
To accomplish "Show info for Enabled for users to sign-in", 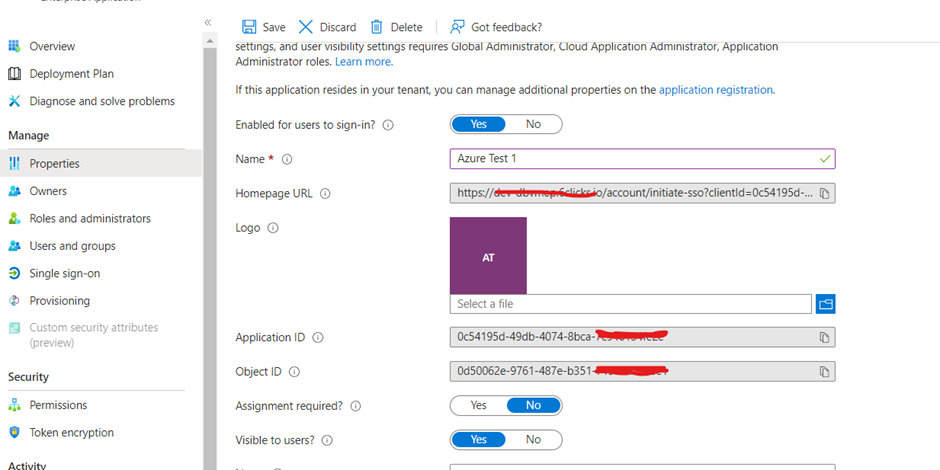I will pyautogui.click(x=388, y=125).
